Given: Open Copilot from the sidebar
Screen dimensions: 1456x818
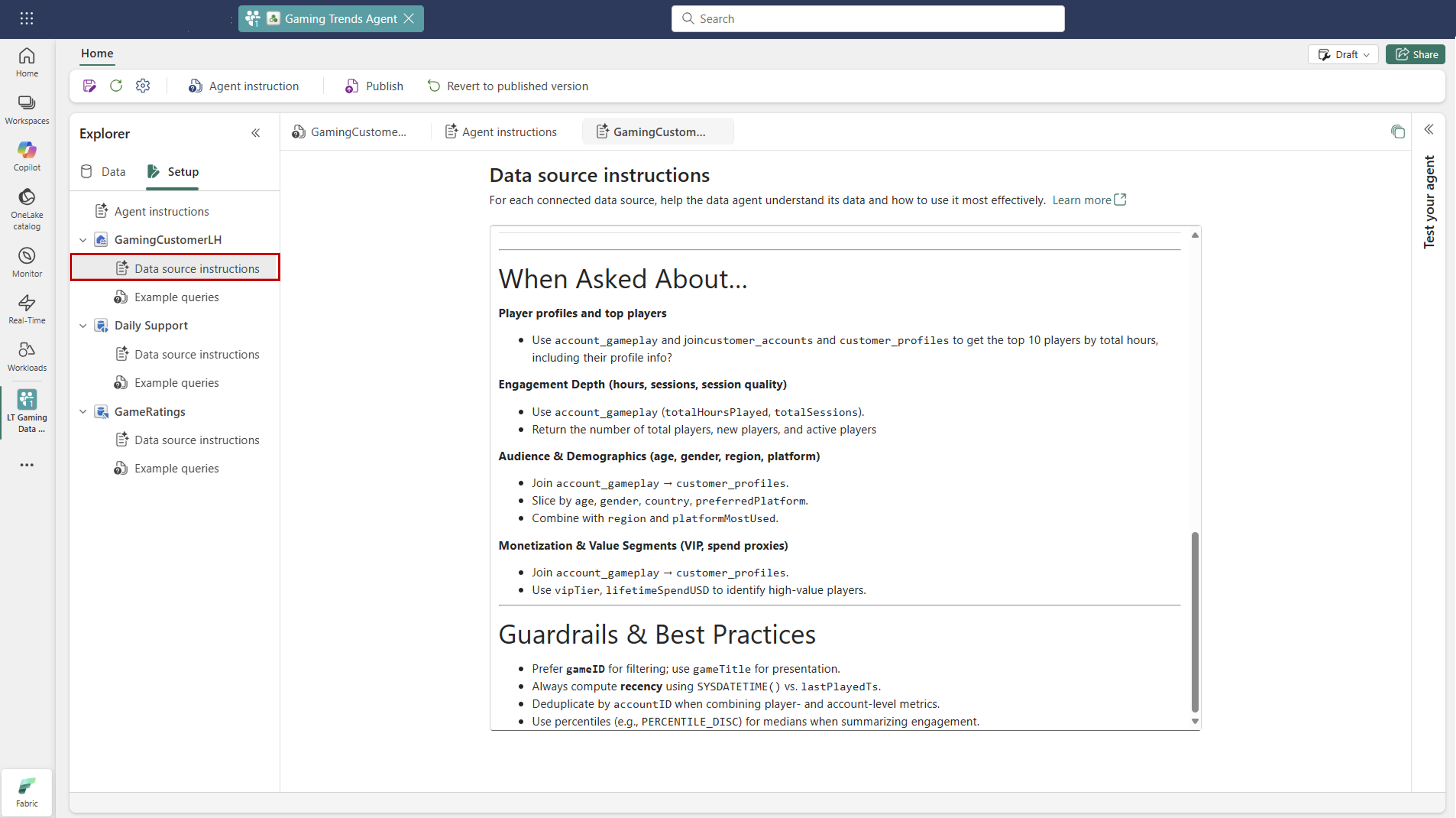Looking at the screenshot, I should tap(26, 155).
